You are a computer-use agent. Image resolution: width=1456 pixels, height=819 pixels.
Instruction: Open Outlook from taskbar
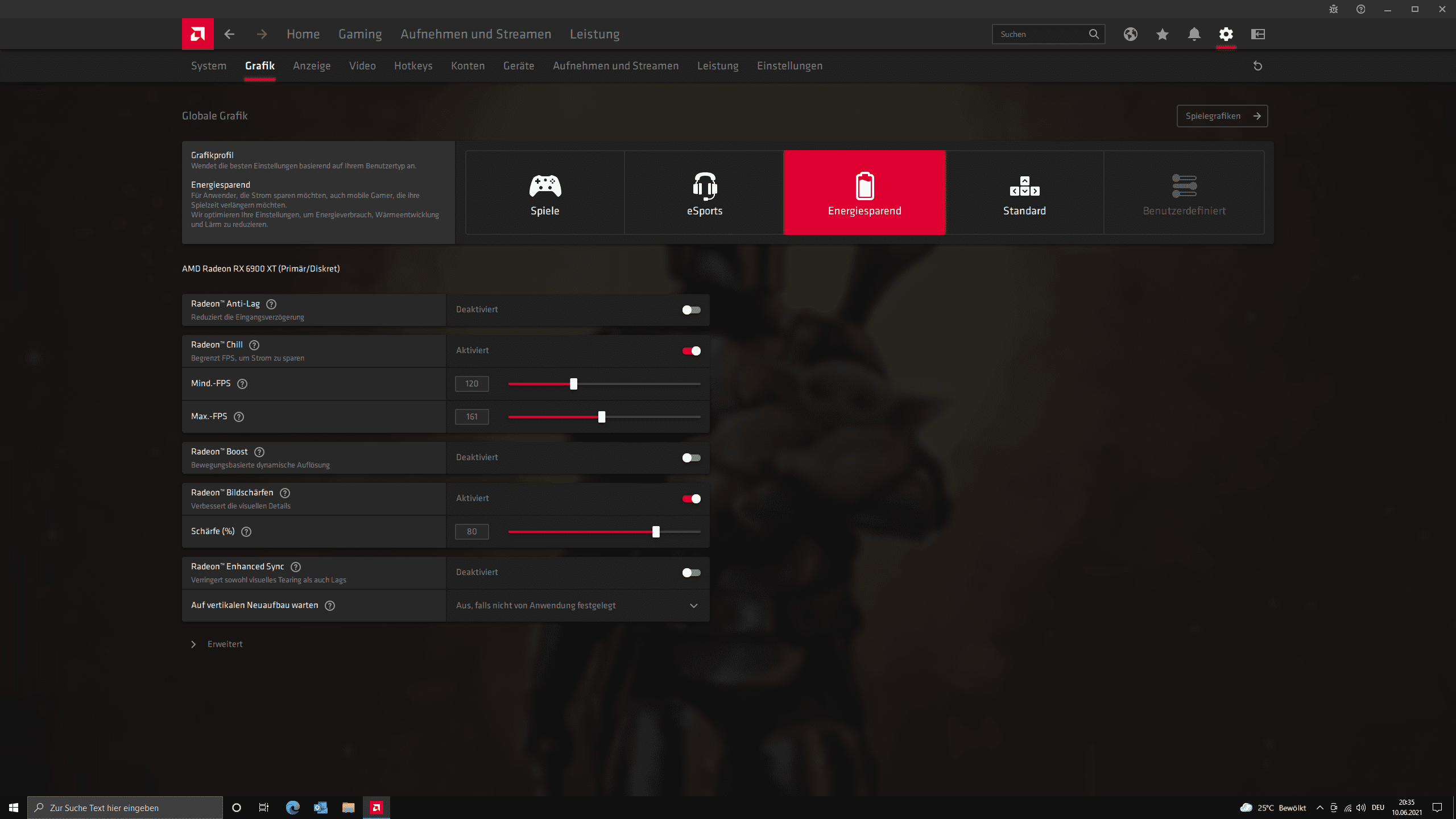coord(320,808)
